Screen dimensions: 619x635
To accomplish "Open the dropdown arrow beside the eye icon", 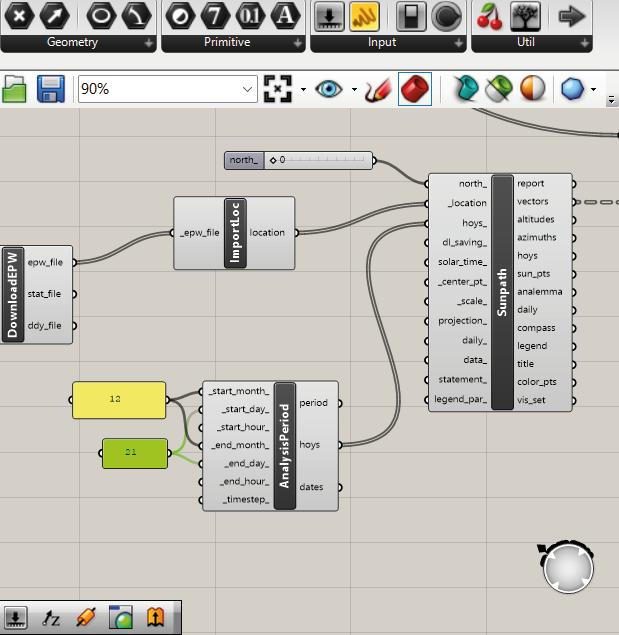I will 354,89.
